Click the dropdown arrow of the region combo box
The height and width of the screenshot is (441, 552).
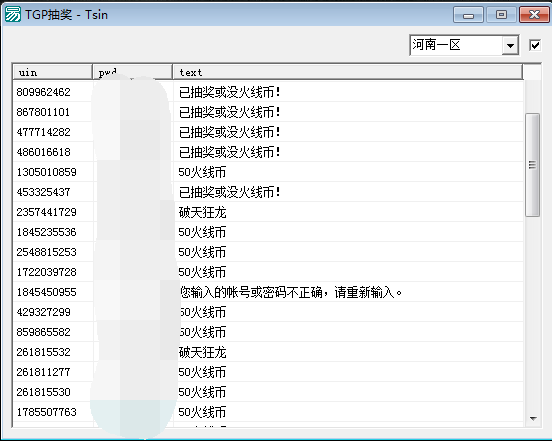pyautogui.click(x=510, y=45)
